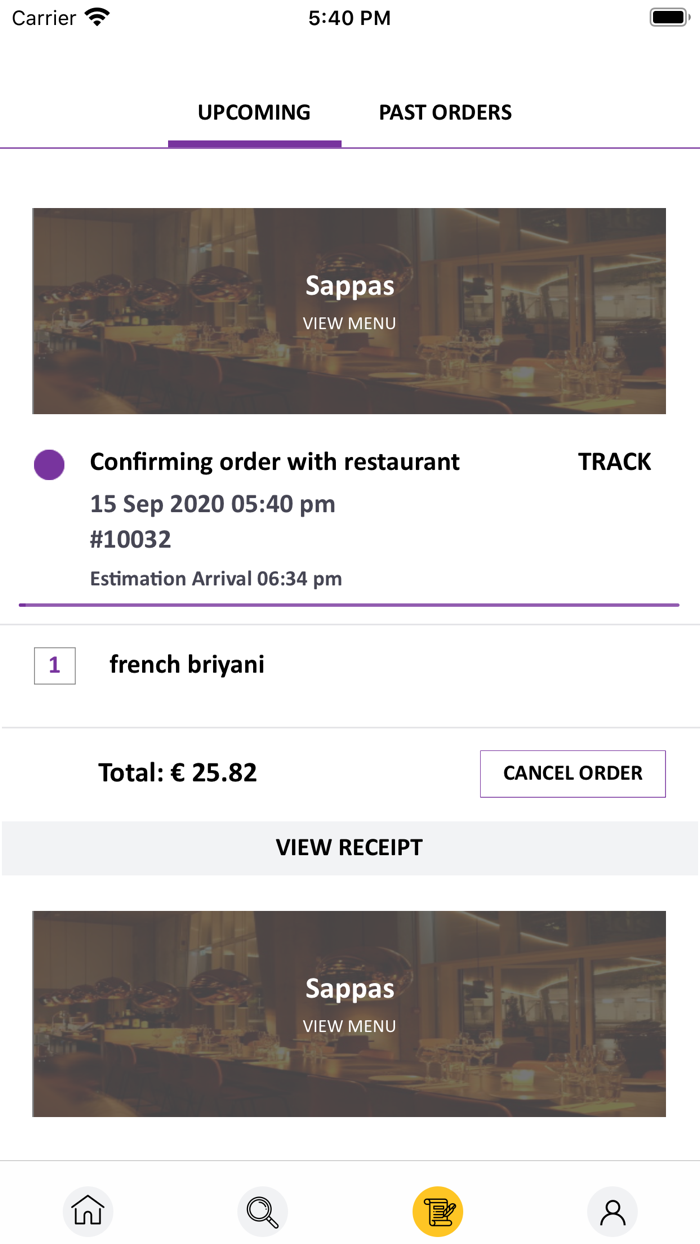
Task: Open View Menu on second Sappas banner
Action: pos(349,1027)
